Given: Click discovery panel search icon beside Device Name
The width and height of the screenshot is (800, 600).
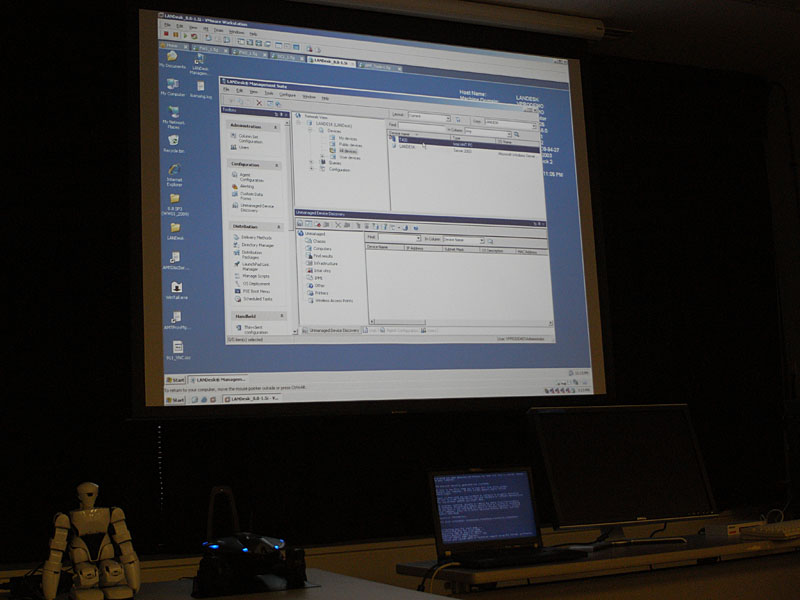Looking at the screenshot, I should (490, 241).
